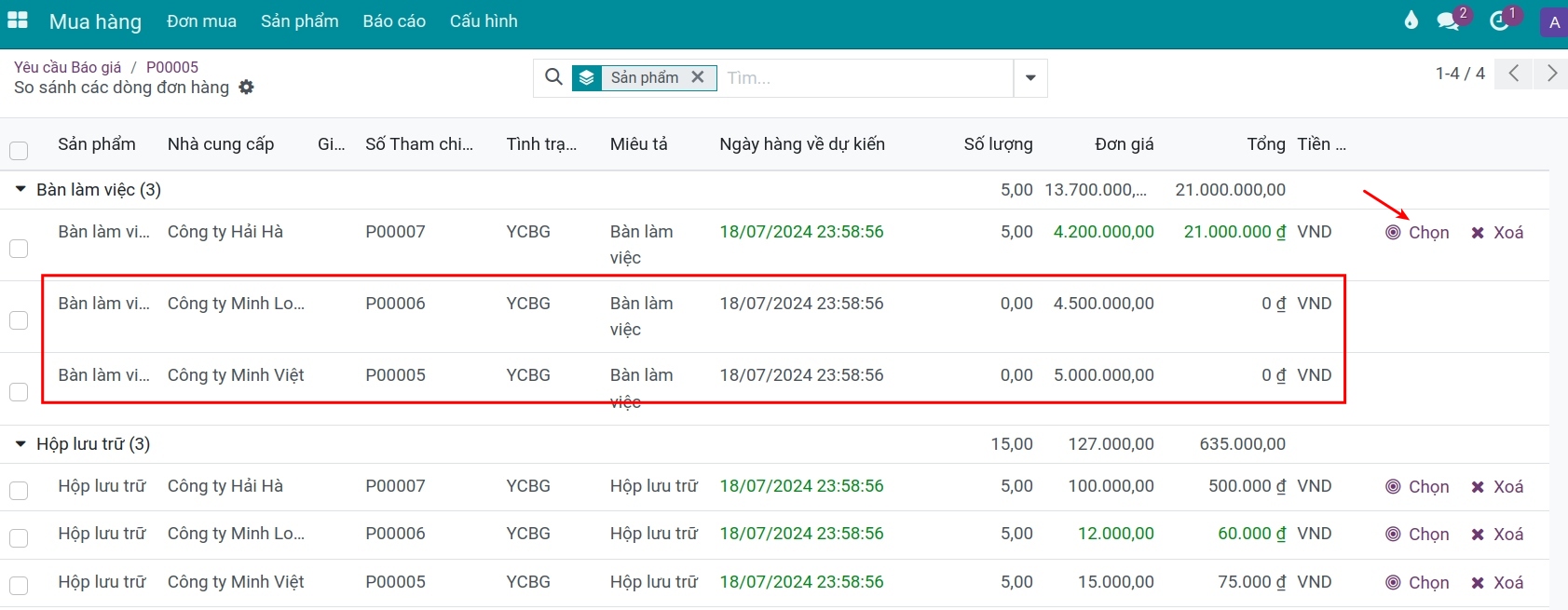Viewport: 1568px width, 610px height.
Task: Focus the search input field
Action: (866, 78)
